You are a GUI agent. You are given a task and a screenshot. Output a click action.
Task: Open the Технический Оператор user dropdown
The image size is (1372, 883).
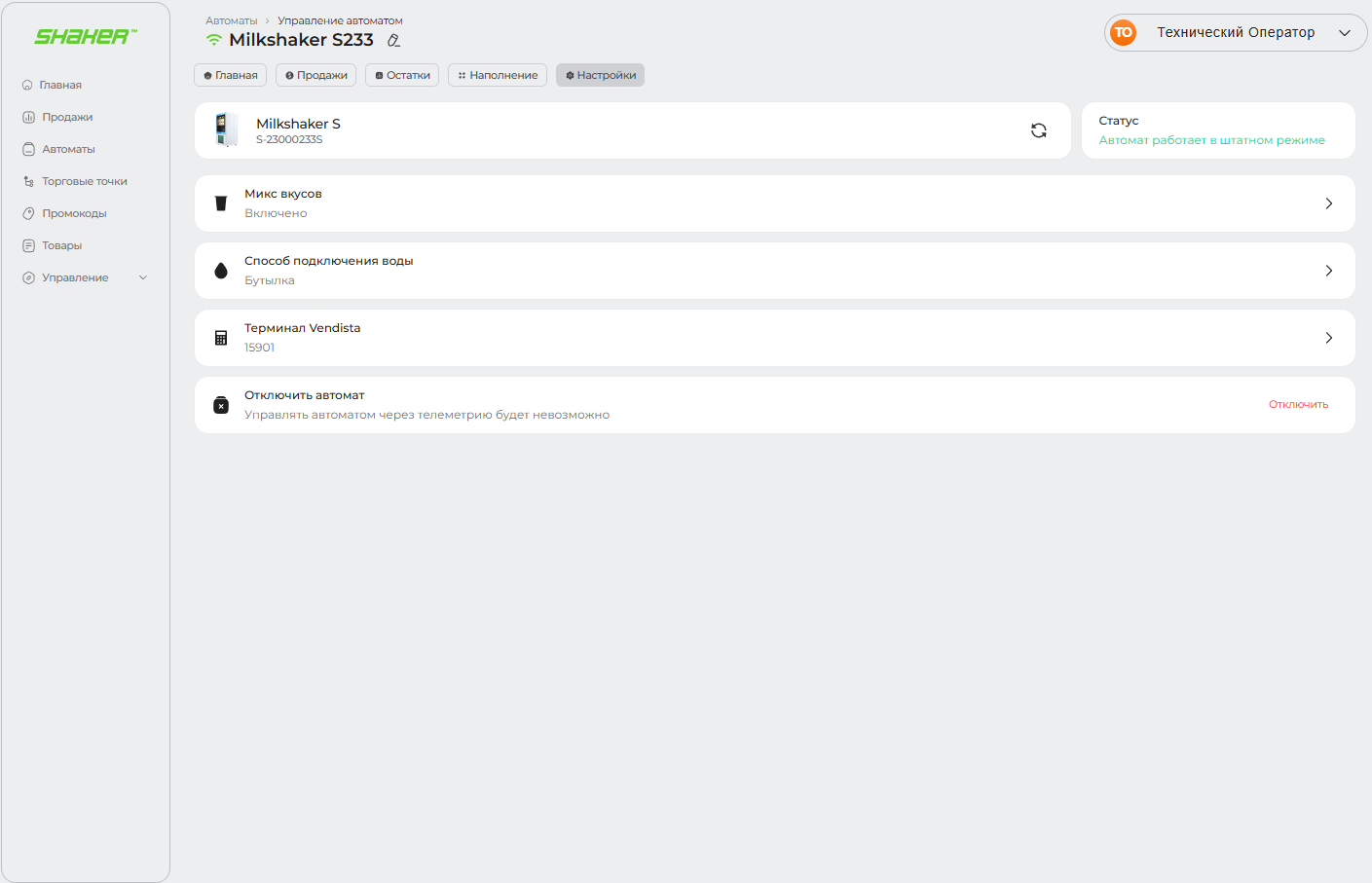pos(1344,33)
